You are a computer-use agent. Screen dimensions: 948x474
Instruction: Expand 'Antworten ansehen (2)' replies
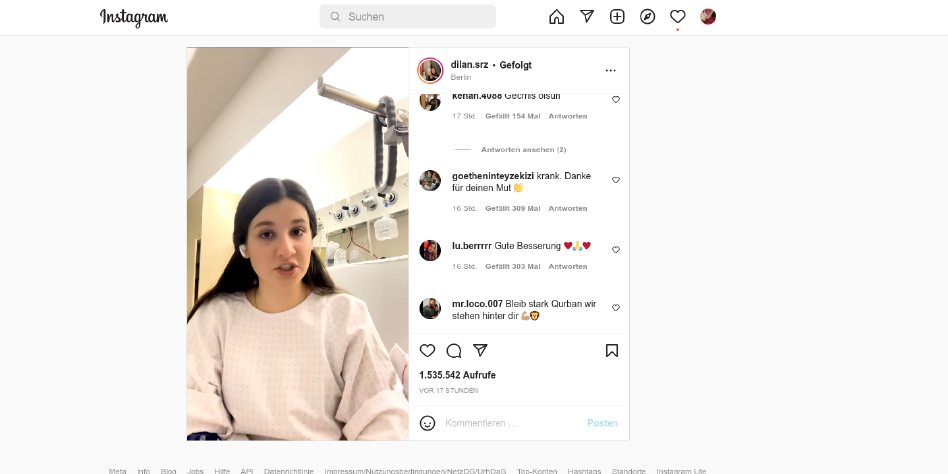(524, 149)
